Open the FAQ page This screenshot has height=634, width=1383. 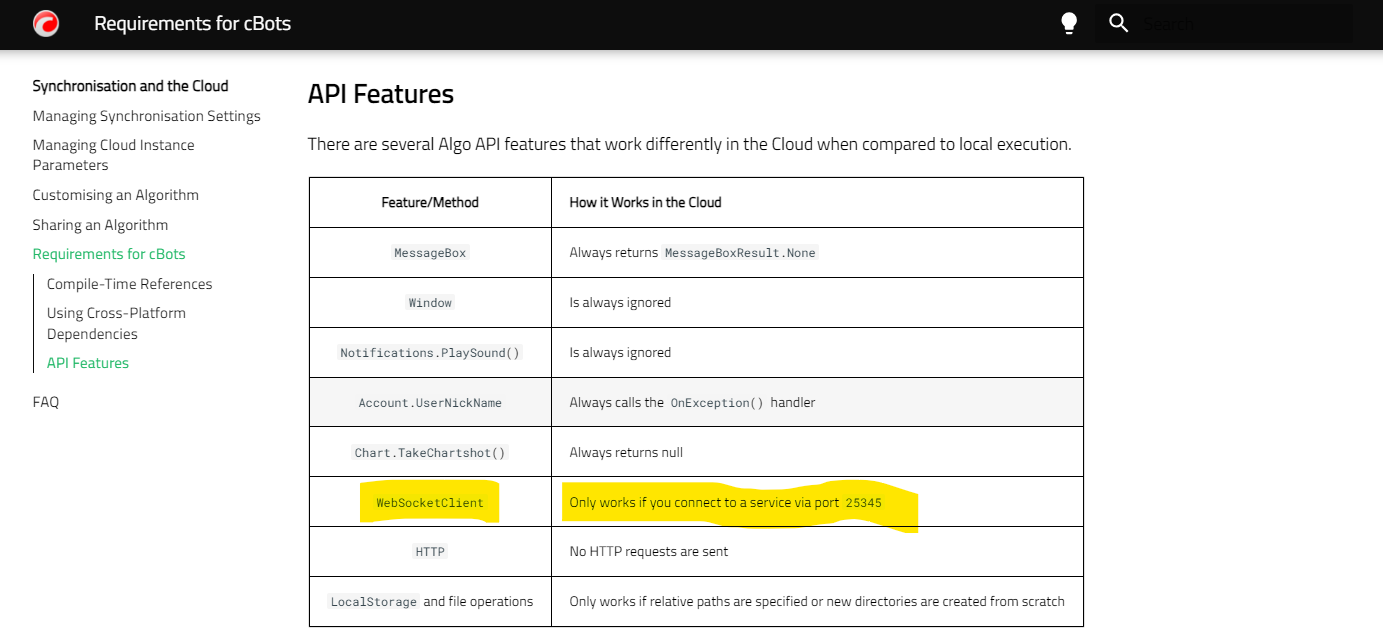click(x=45, y=402)
